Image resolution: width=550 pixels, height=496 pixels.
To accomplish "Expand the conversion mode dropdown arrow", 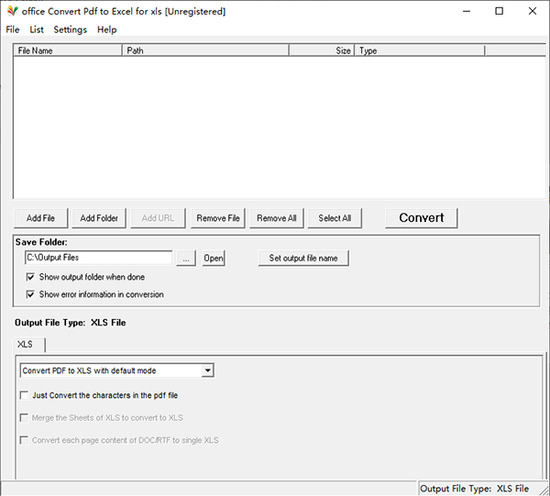I will tap(208, 370).
